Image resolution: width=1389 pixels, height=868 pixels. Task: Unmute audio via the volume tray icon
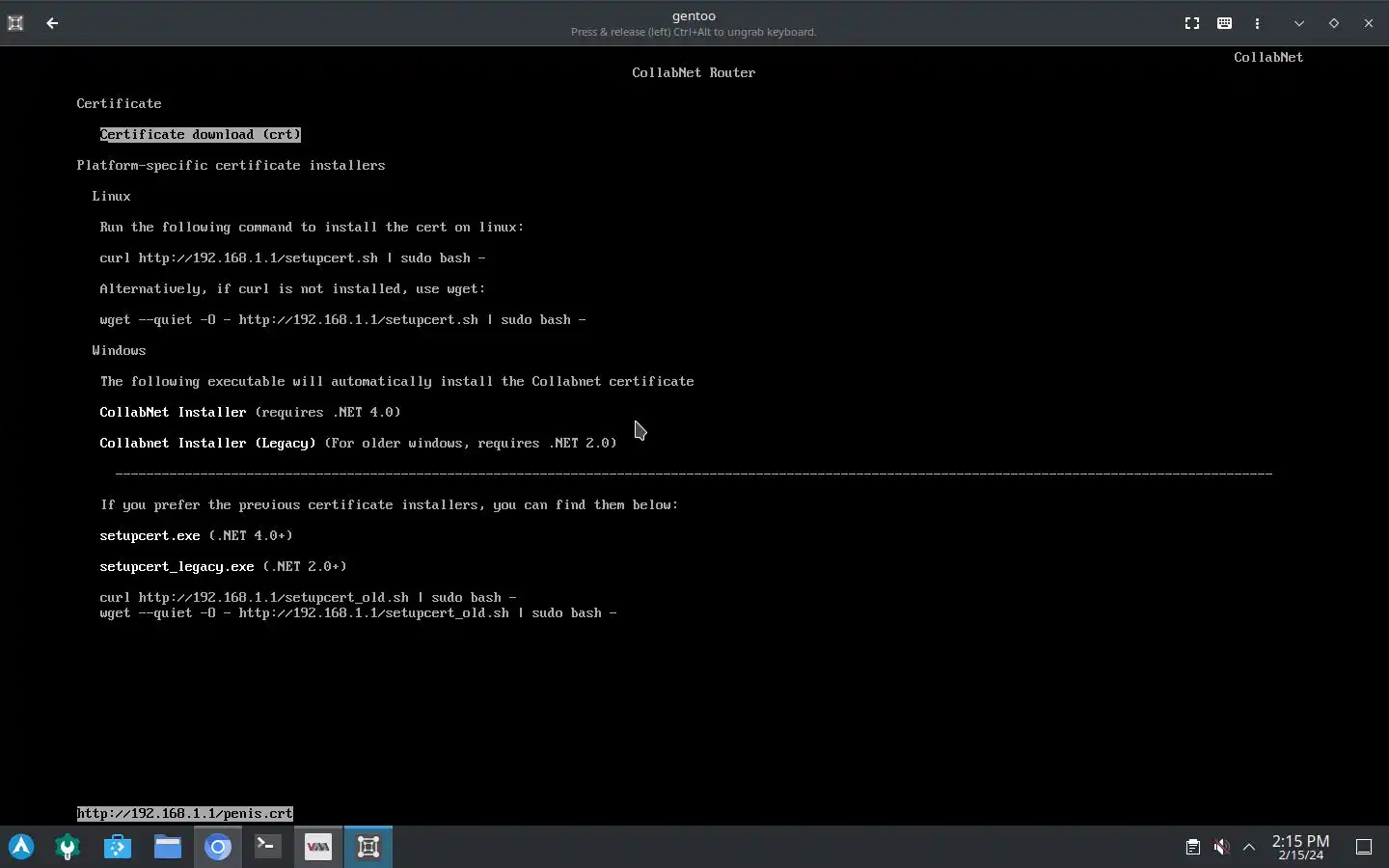click(1221, 847)
